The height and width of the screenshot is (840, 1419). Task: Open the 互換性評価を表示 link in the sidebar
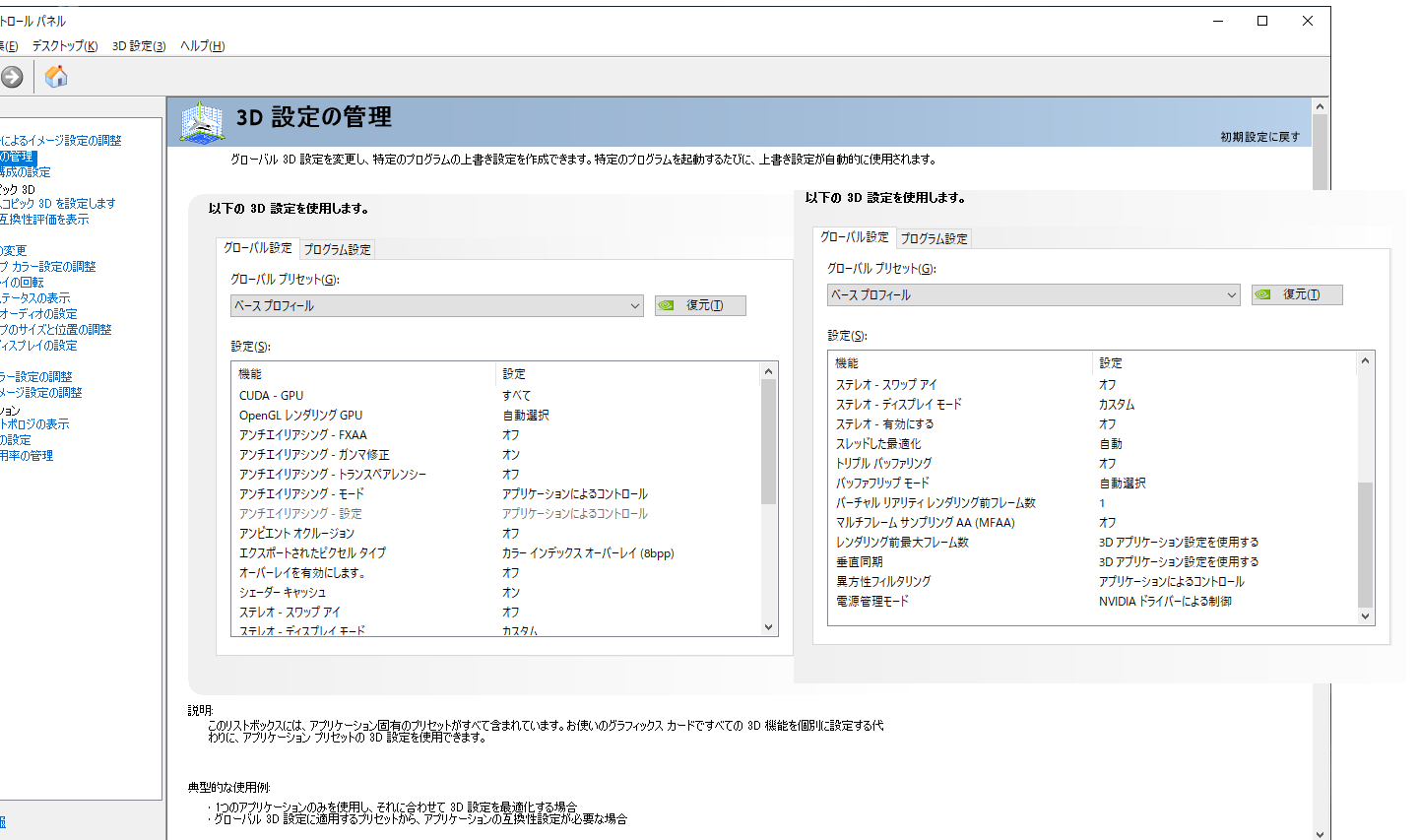pyautogui.click(x=44, y=220)
